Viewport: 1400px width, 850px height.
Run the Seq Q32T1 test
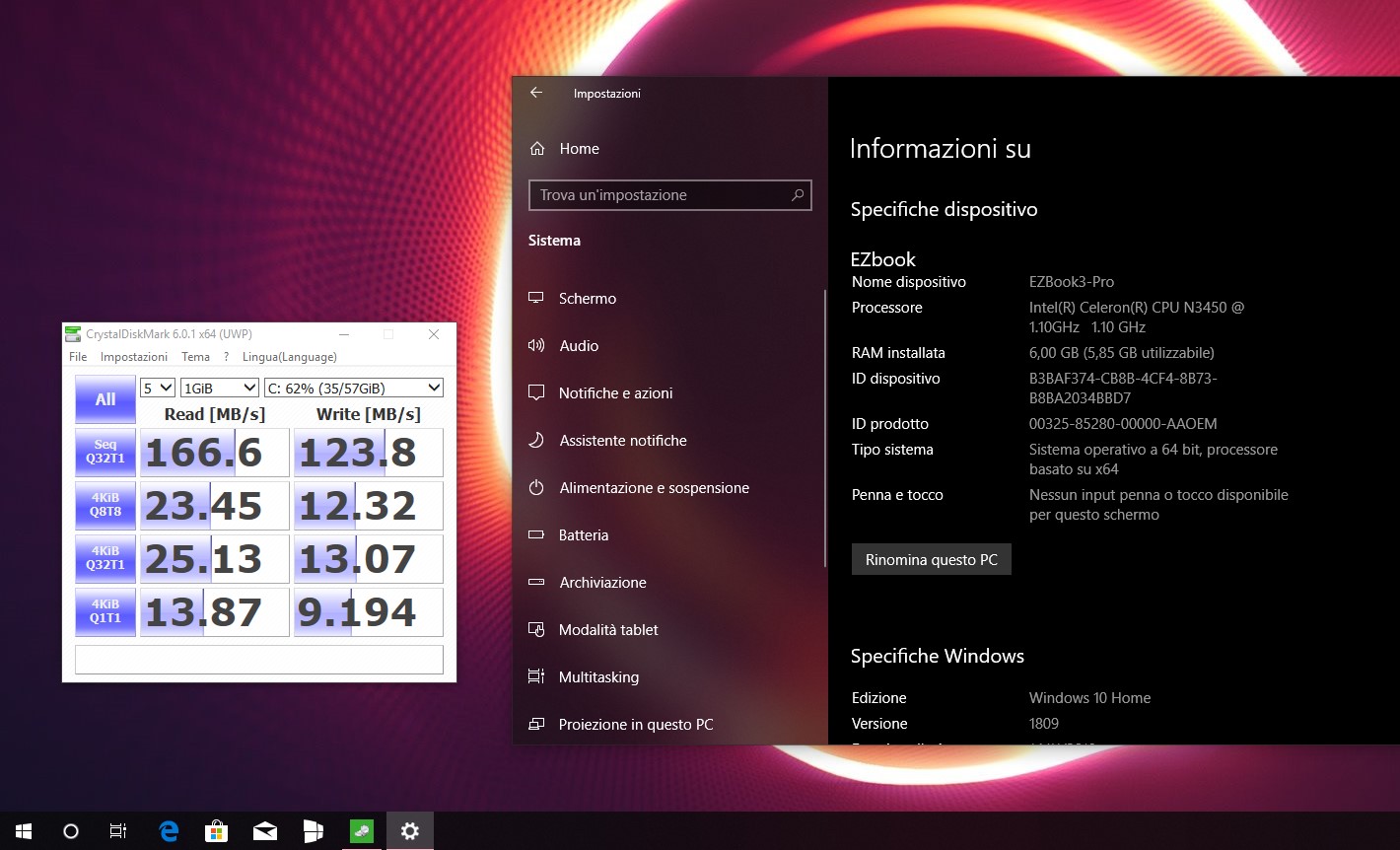pos(105,452)
